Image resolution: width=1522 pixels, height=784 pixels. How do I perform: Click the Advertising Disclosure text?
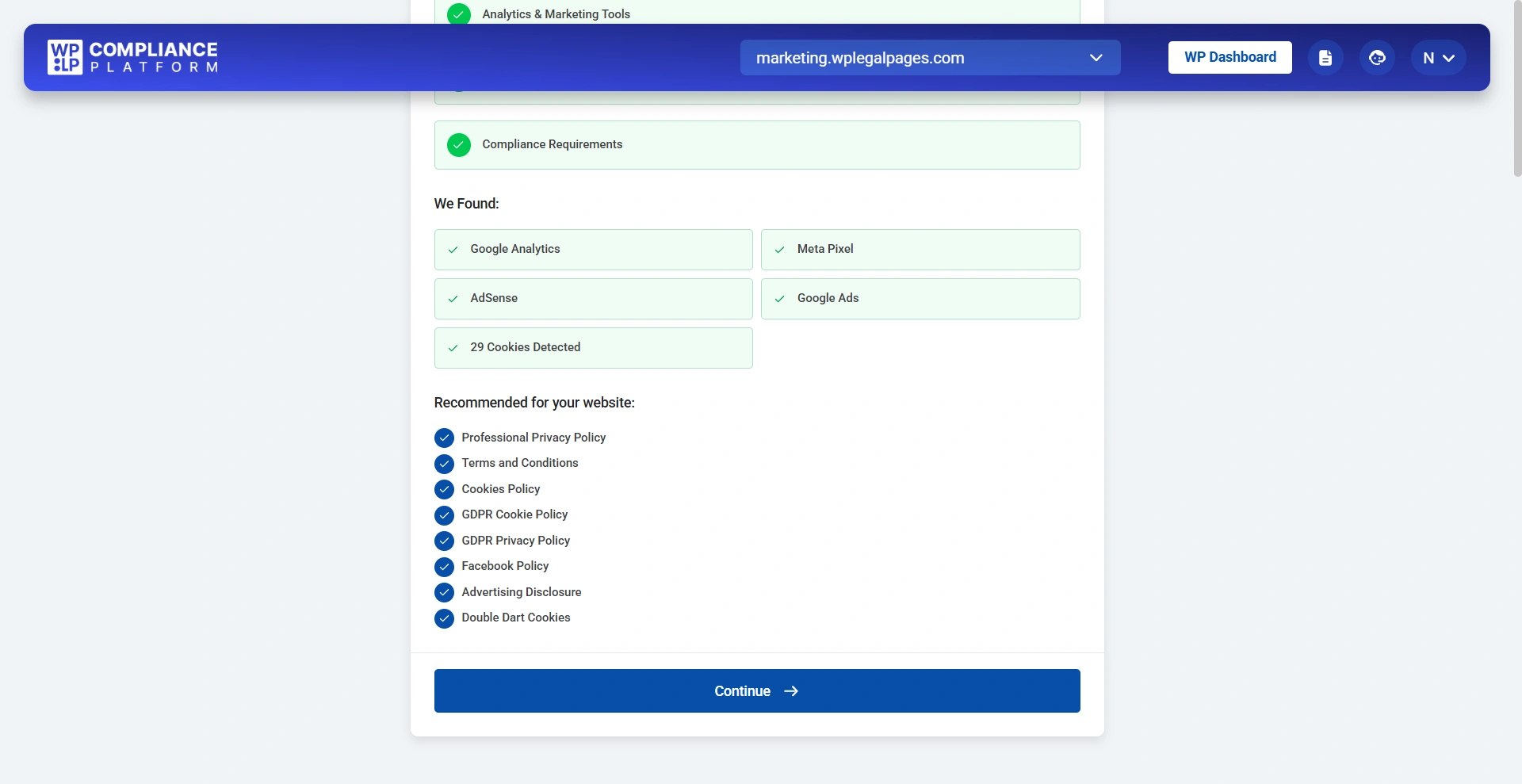[x=522, y=592]
